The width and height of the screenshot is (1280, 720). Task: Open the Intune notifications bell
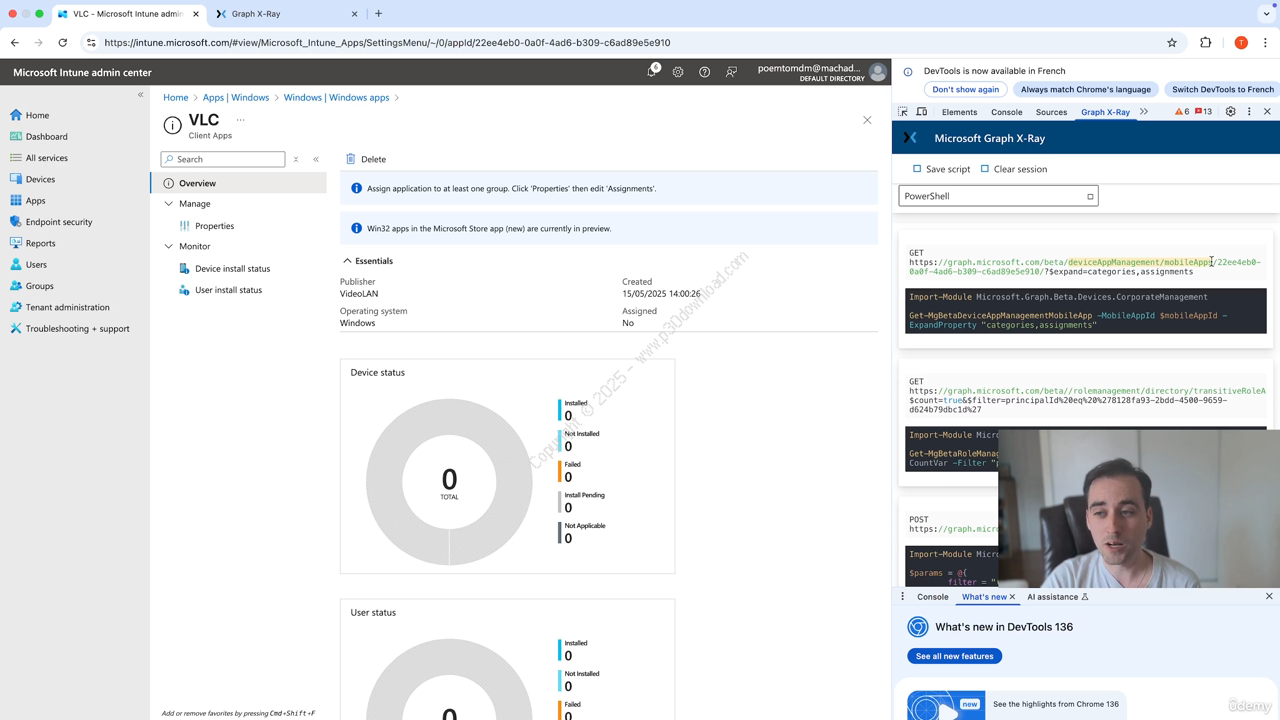(x=652, y=71)
